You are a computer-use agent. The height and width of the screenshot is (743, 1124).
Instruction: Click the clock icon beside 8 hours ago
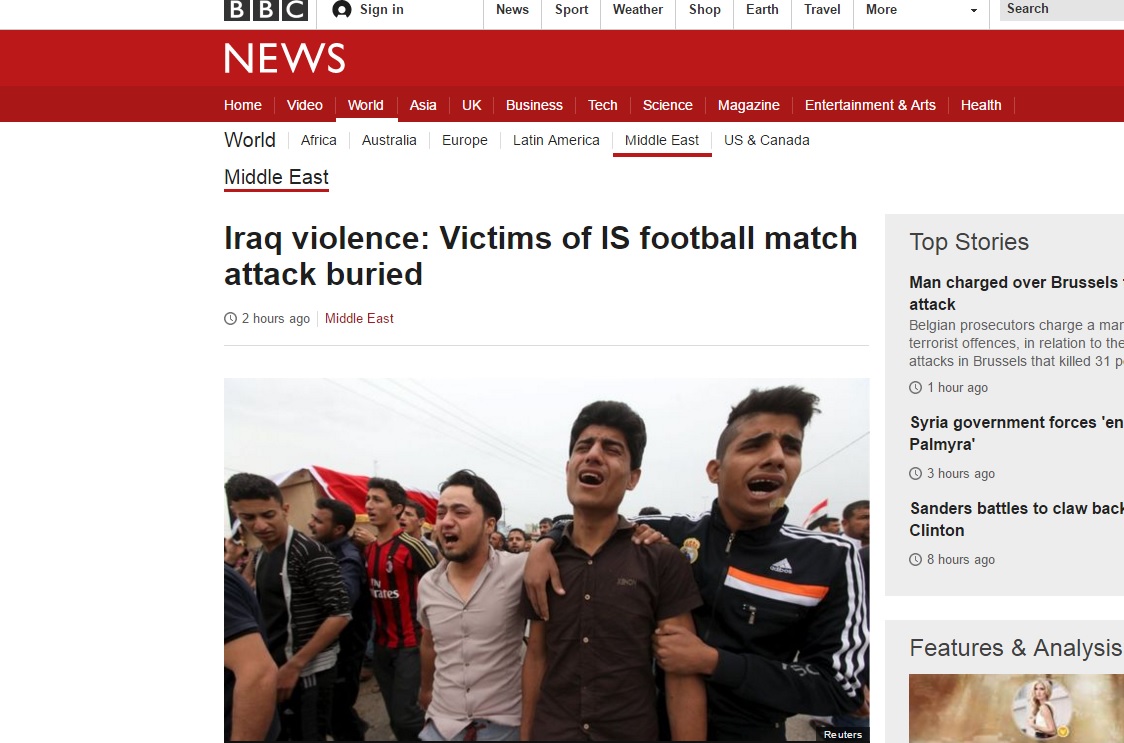(915, 560)
